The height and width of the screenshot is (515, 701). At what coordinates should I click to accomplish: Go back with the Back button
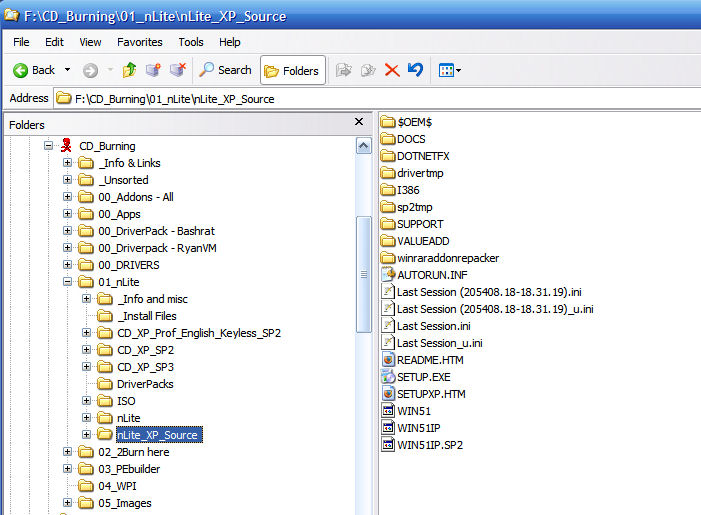coord(34,70)
